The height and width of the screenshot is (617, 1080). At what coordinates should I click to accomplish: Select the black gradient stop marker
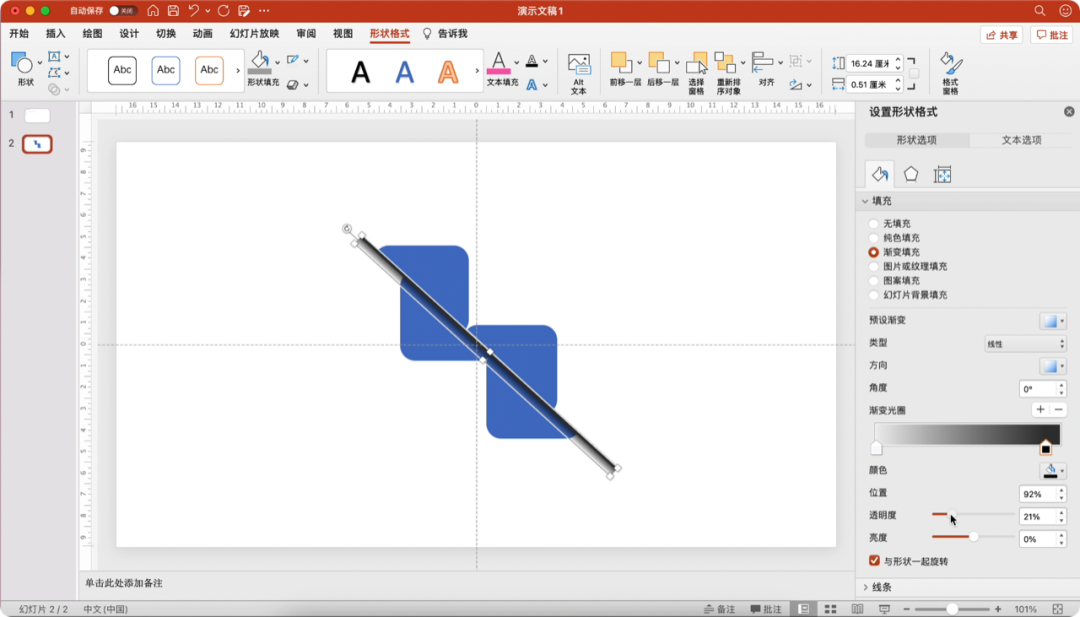(1045, 448)
